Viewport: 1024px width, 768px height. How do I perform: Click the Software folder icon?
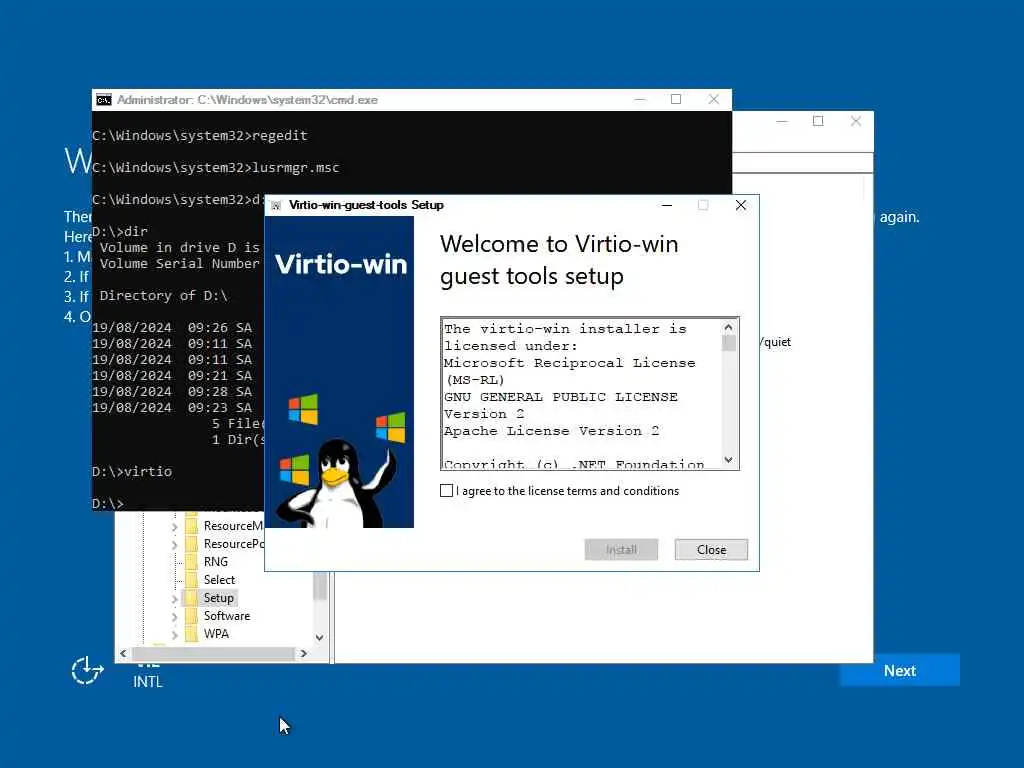click(x=191, y=616)
